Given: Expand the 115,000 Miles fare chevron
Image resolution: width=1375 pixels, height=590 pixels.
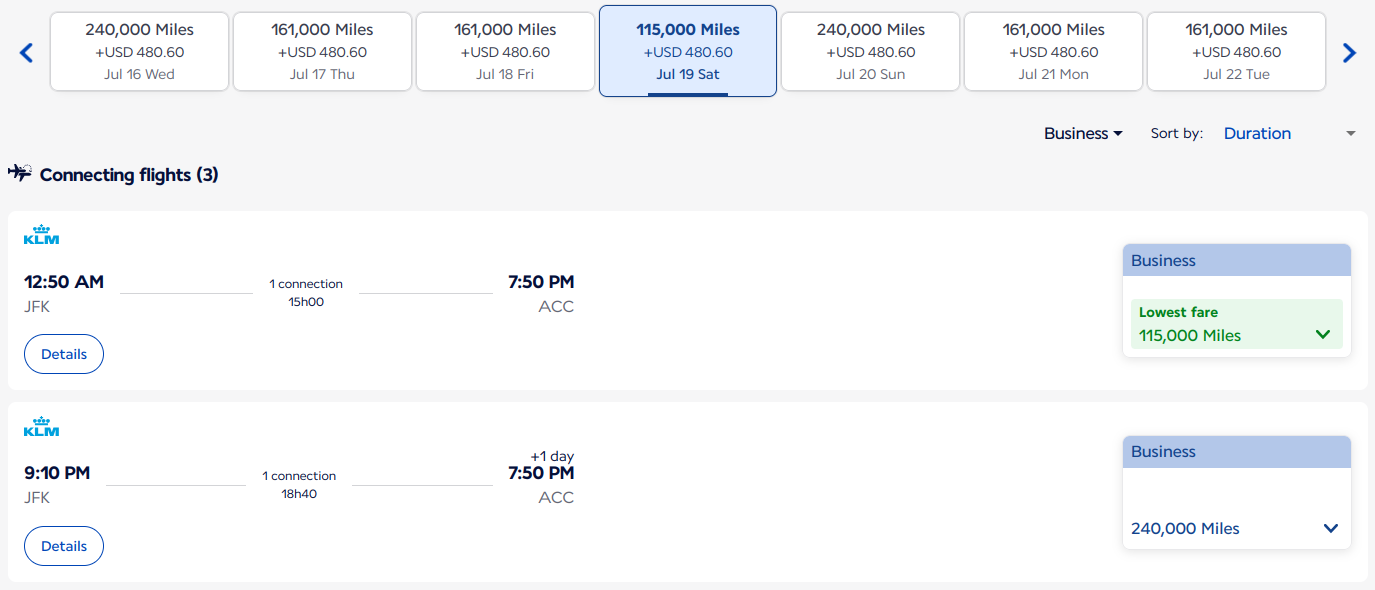Looking at the screenshot, I should point(1323,335).
